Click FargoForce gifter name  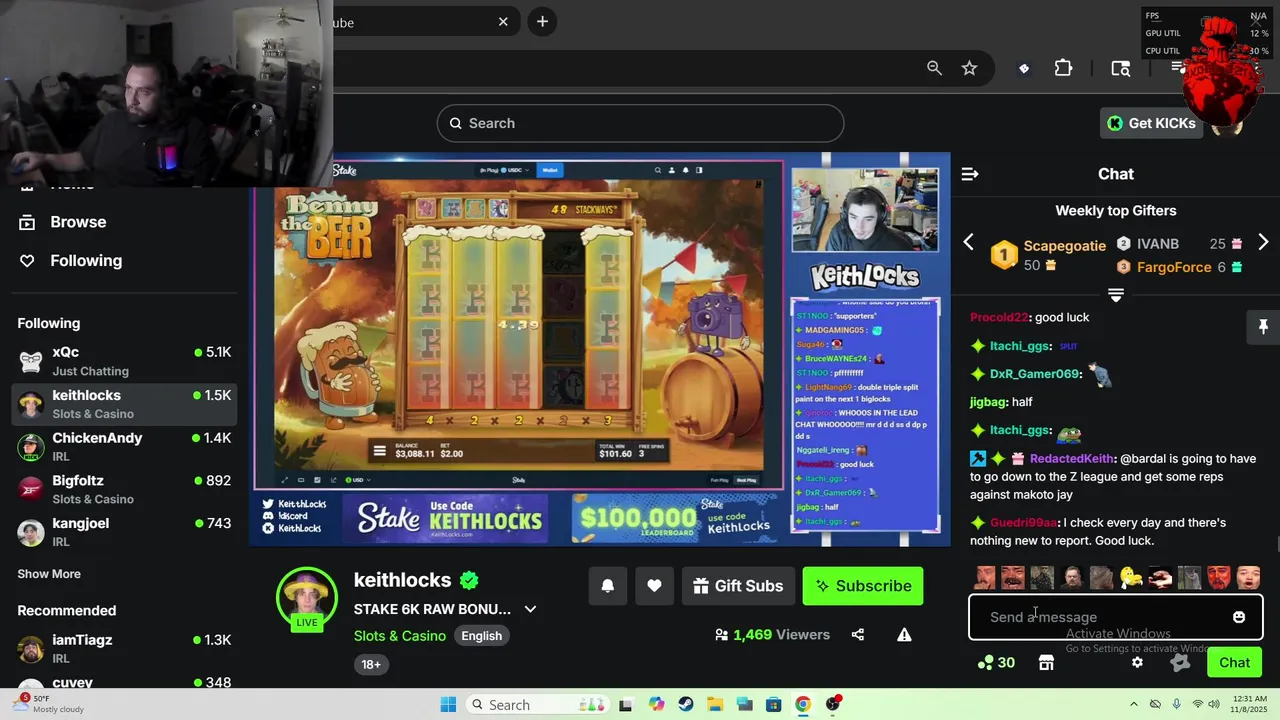coord(1174,267)
